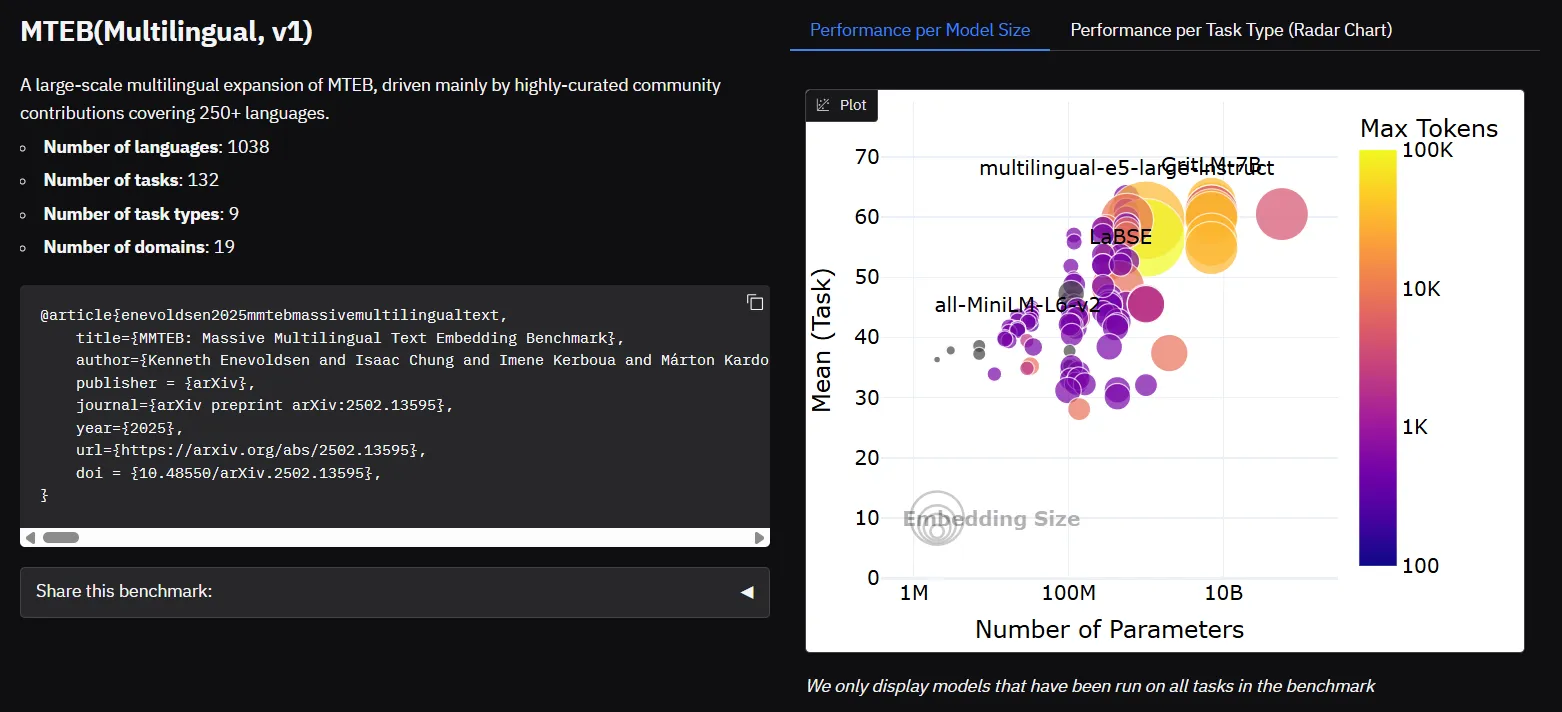Select the GritLM-7B label in the plot

pos(1210,165)
